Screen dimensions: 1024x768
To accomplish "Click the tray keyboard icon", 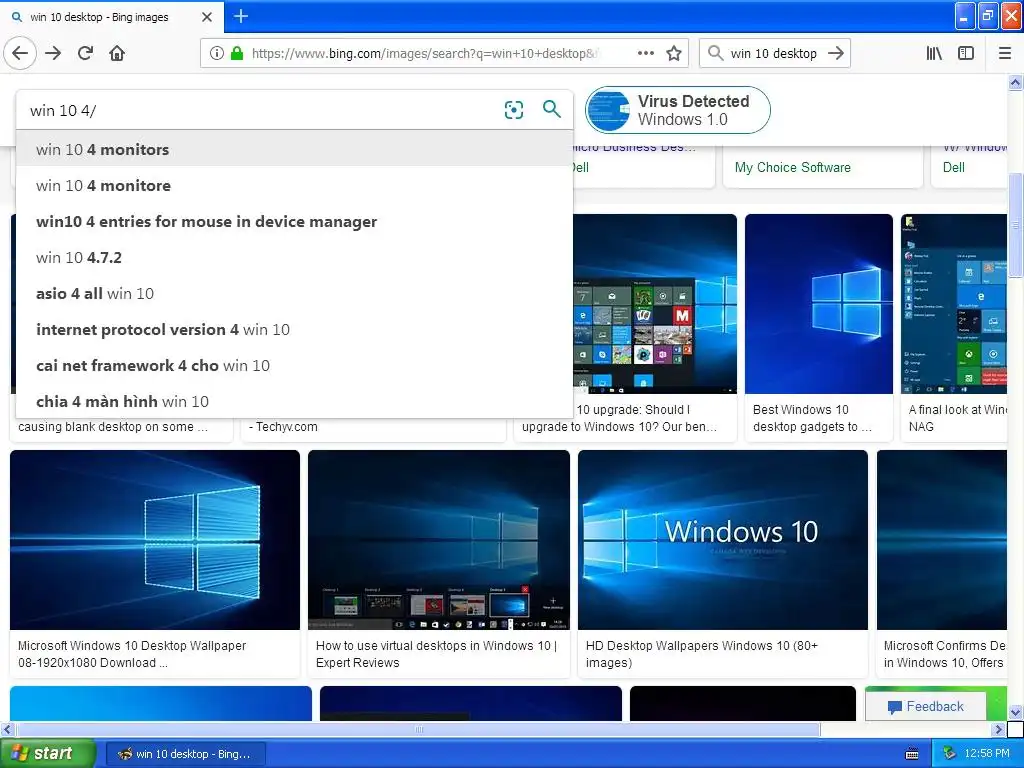I will pos(912,754).
